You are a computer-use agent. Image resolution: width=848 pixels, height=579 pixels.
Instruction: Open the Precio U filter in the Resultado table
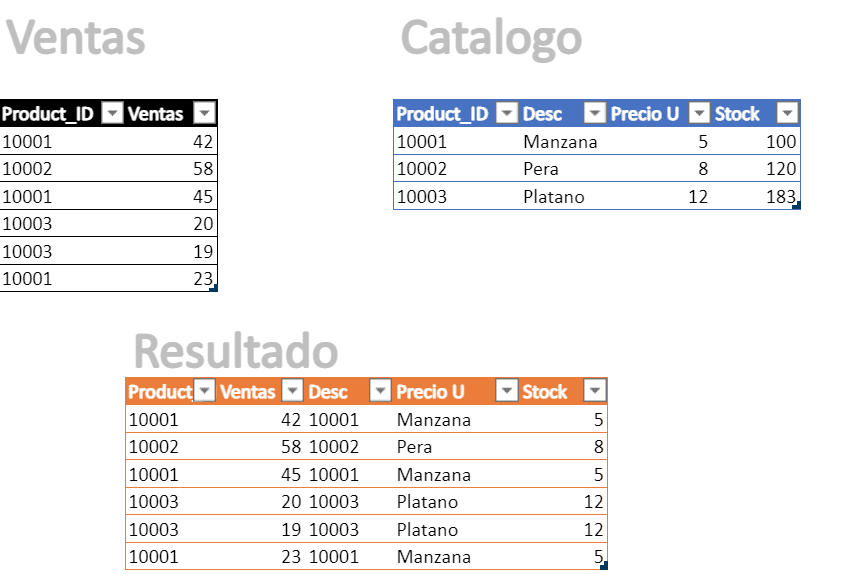tap(507, 390)
